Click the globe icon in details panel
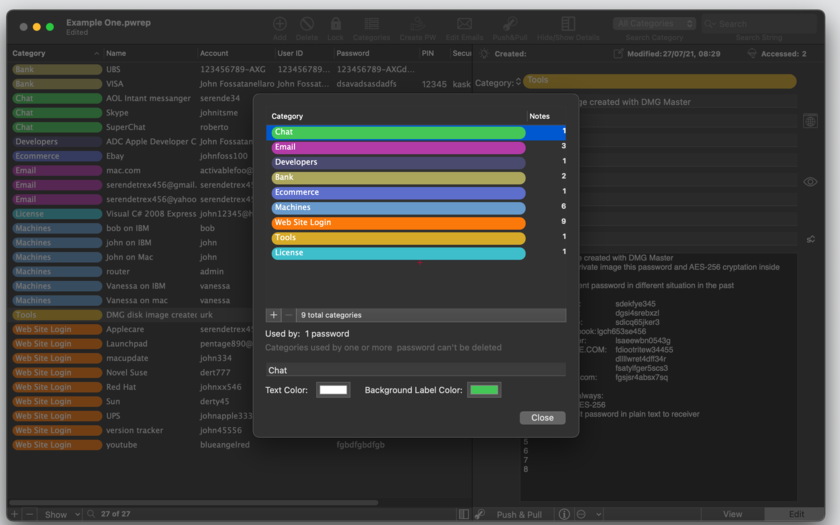840x525 pixels. 810,122
